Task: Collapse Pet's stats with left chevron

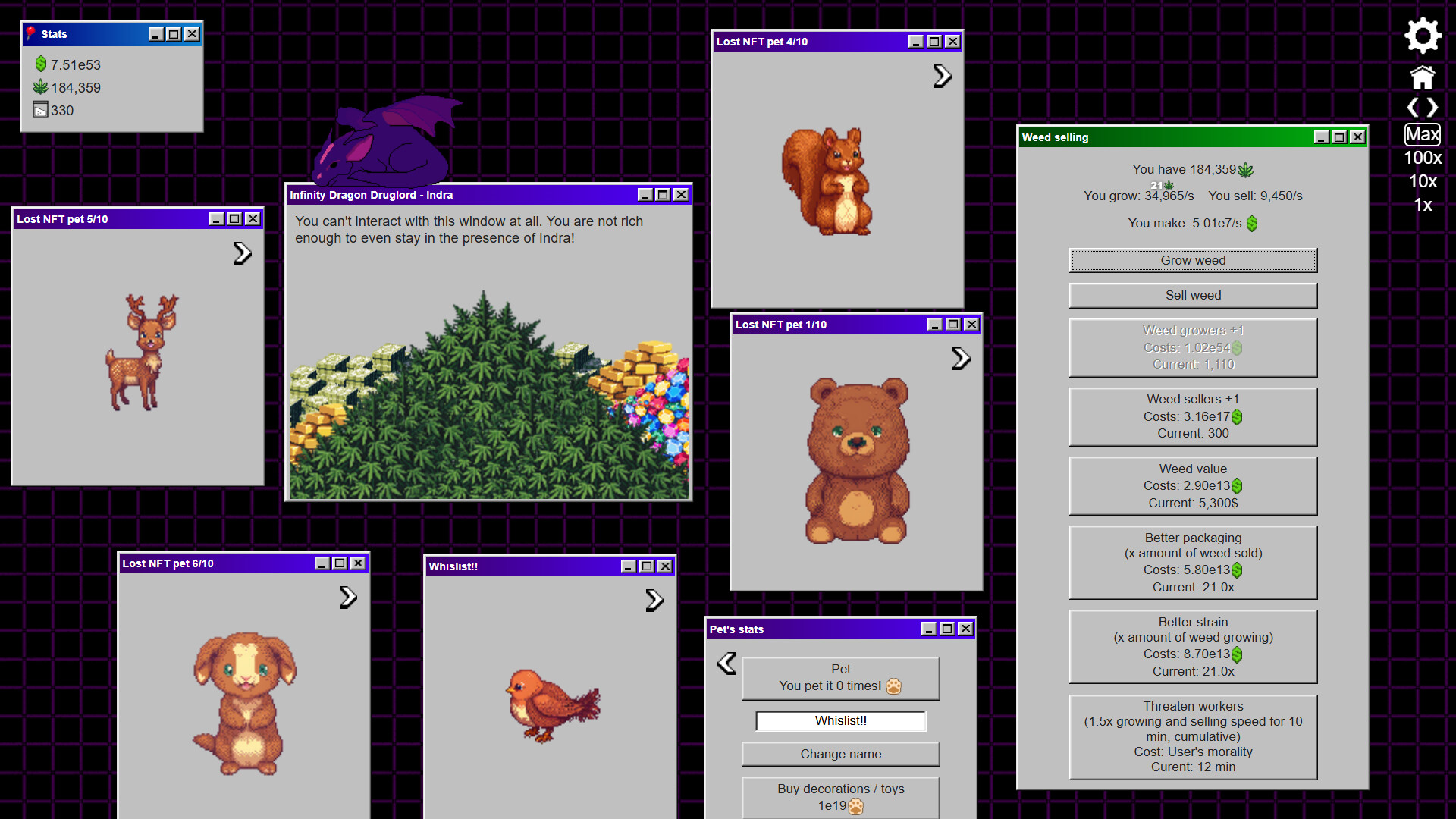Action: (726, 664)
